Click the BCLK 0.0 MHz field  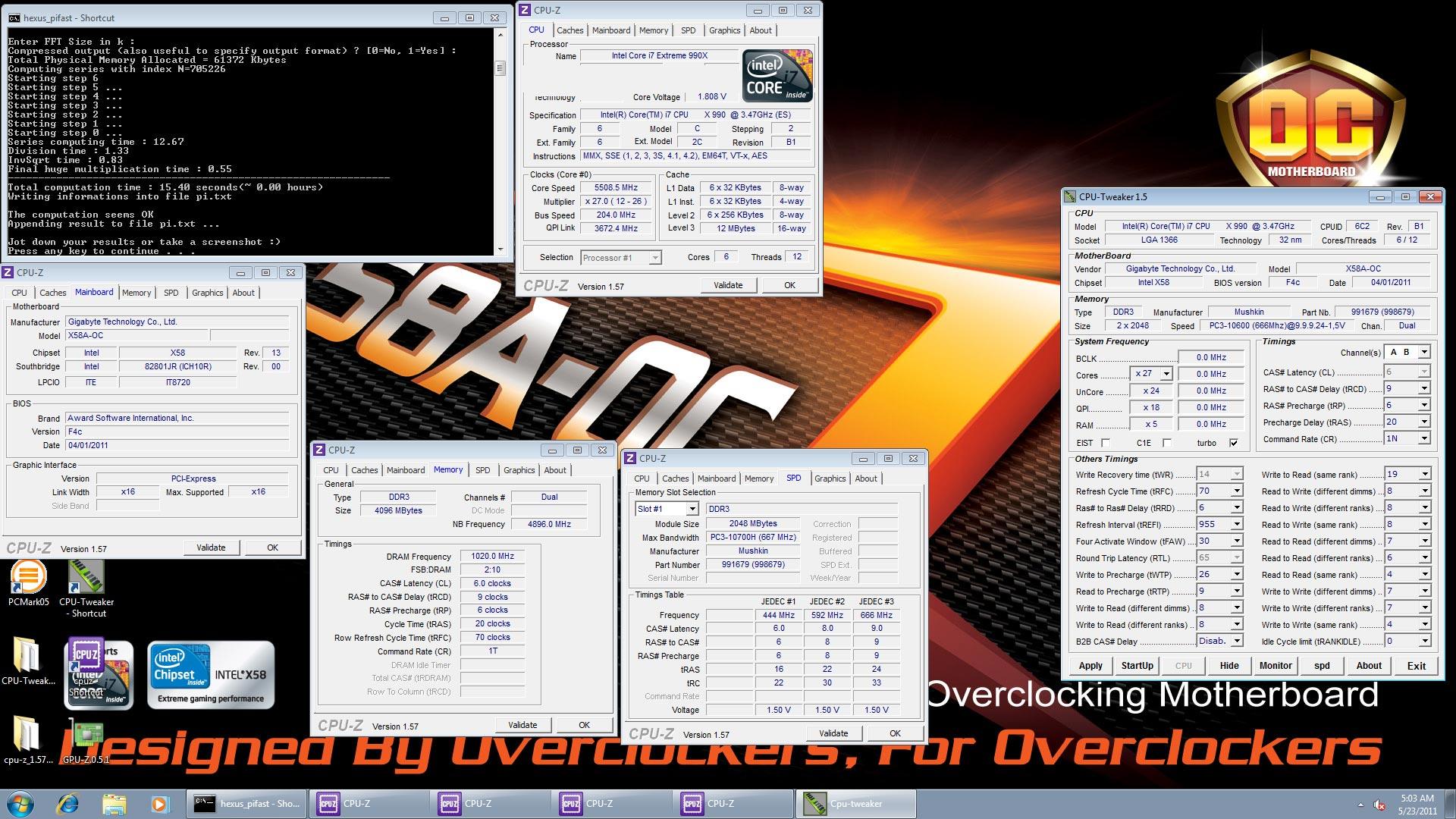(x=1211, y=357)
